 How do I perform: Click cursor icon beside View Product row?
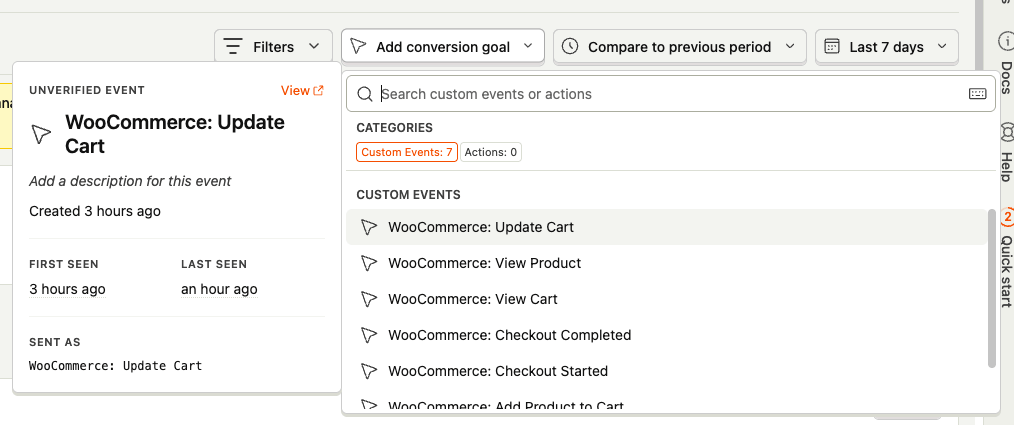[x=369, y=263]
